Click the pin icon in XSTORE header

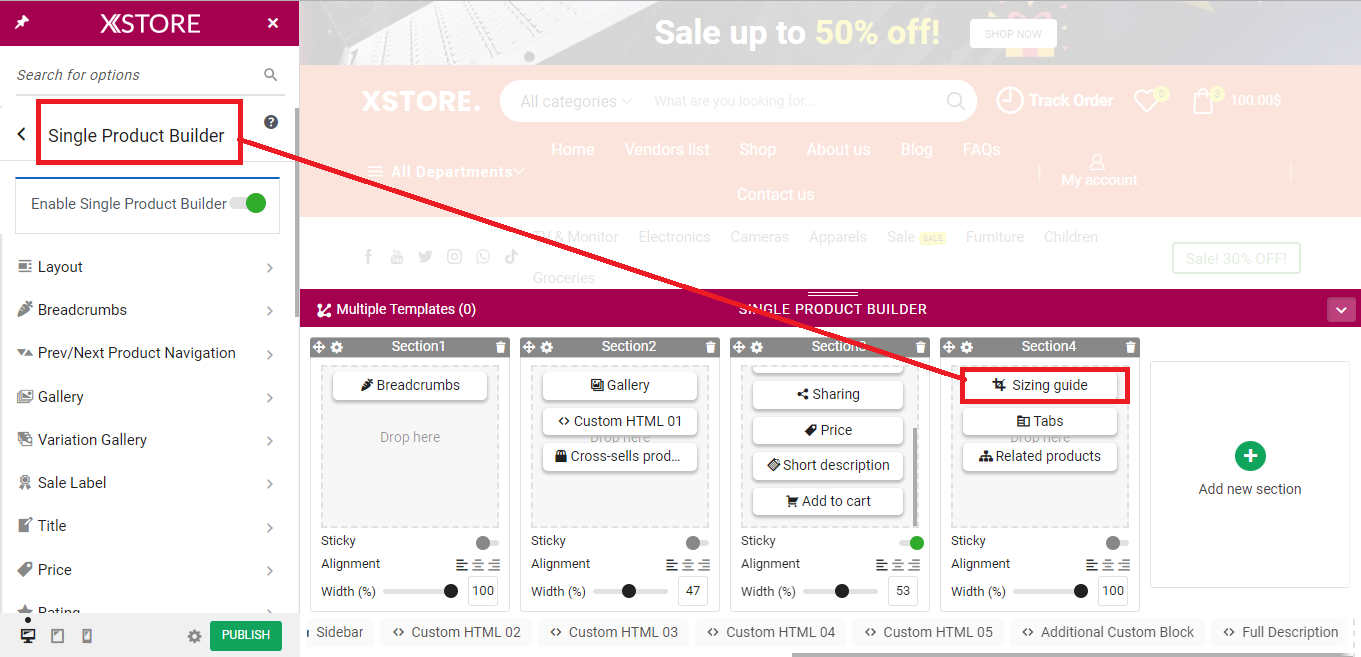point(22,22)
